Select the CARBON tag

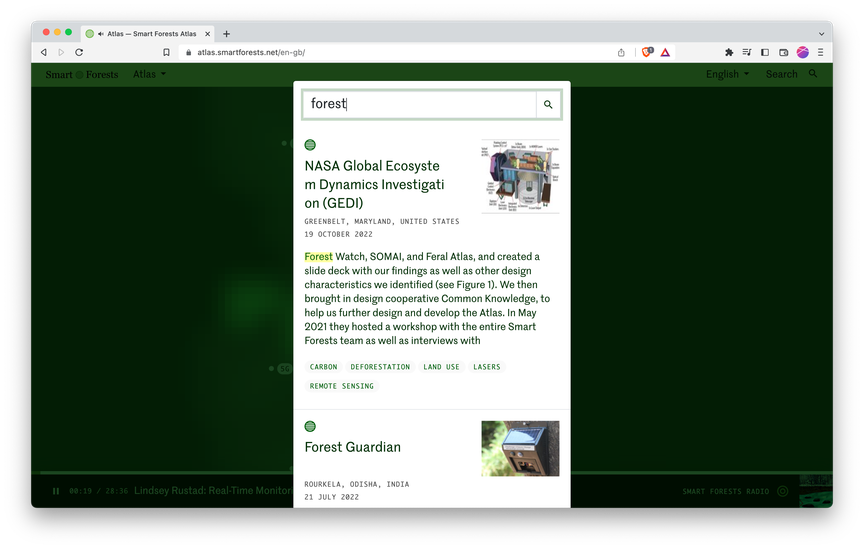[323, 367]
